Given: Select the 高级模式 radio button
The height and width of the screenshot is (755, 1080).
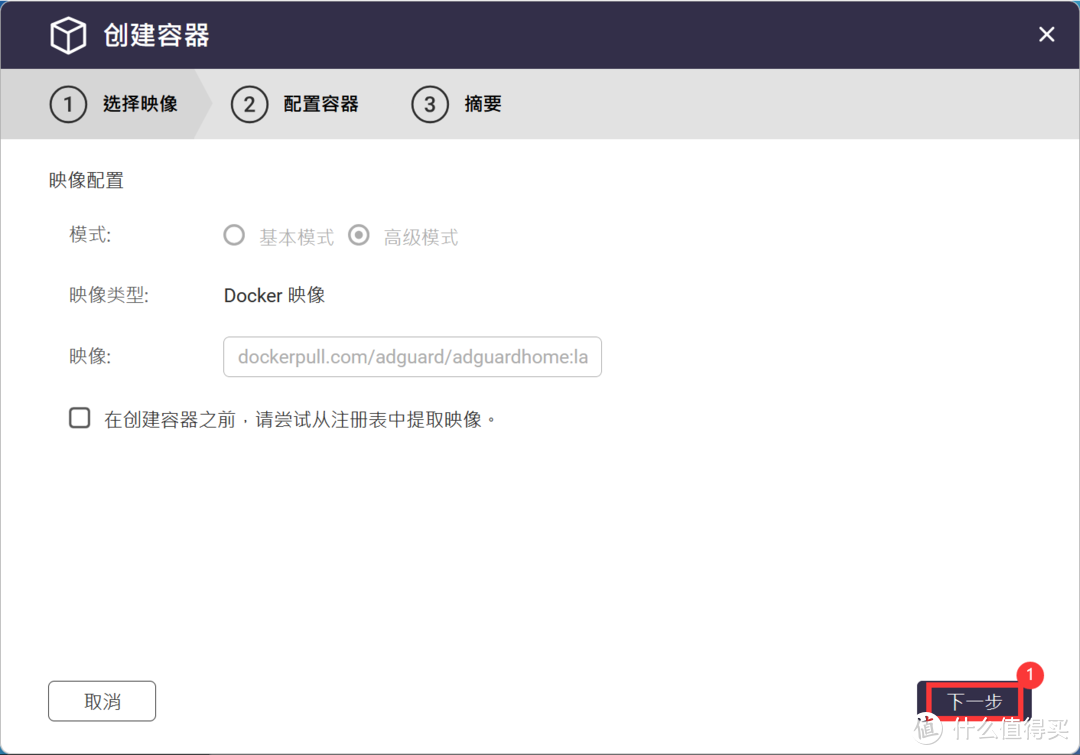Looking at the screenshot, I should click(358, 235).
